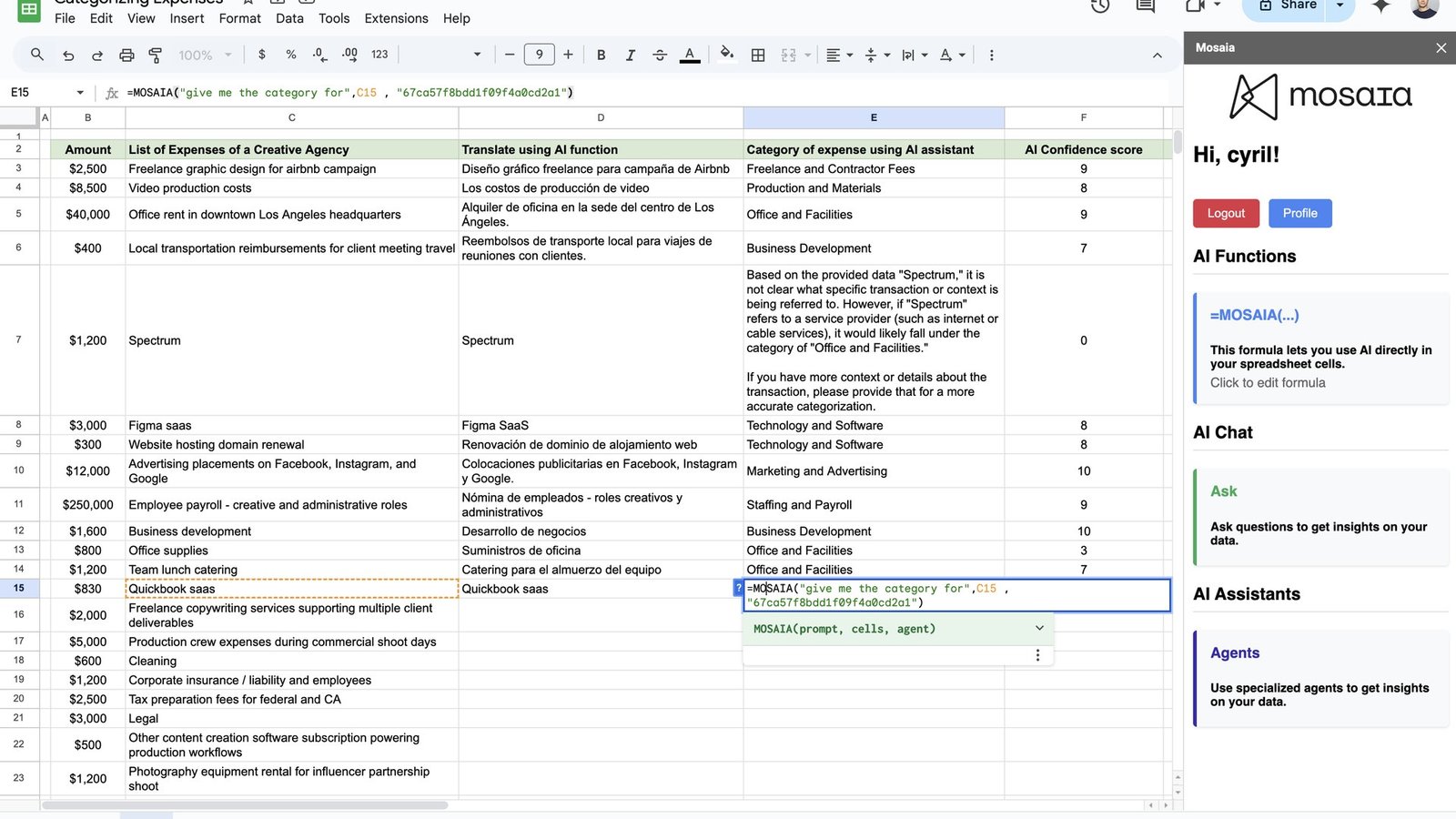Viewport: 1456px width, 819px height.
Task: Collapse the menus with the chevron
Action: pyautogui.click(x=1157, y=55)
